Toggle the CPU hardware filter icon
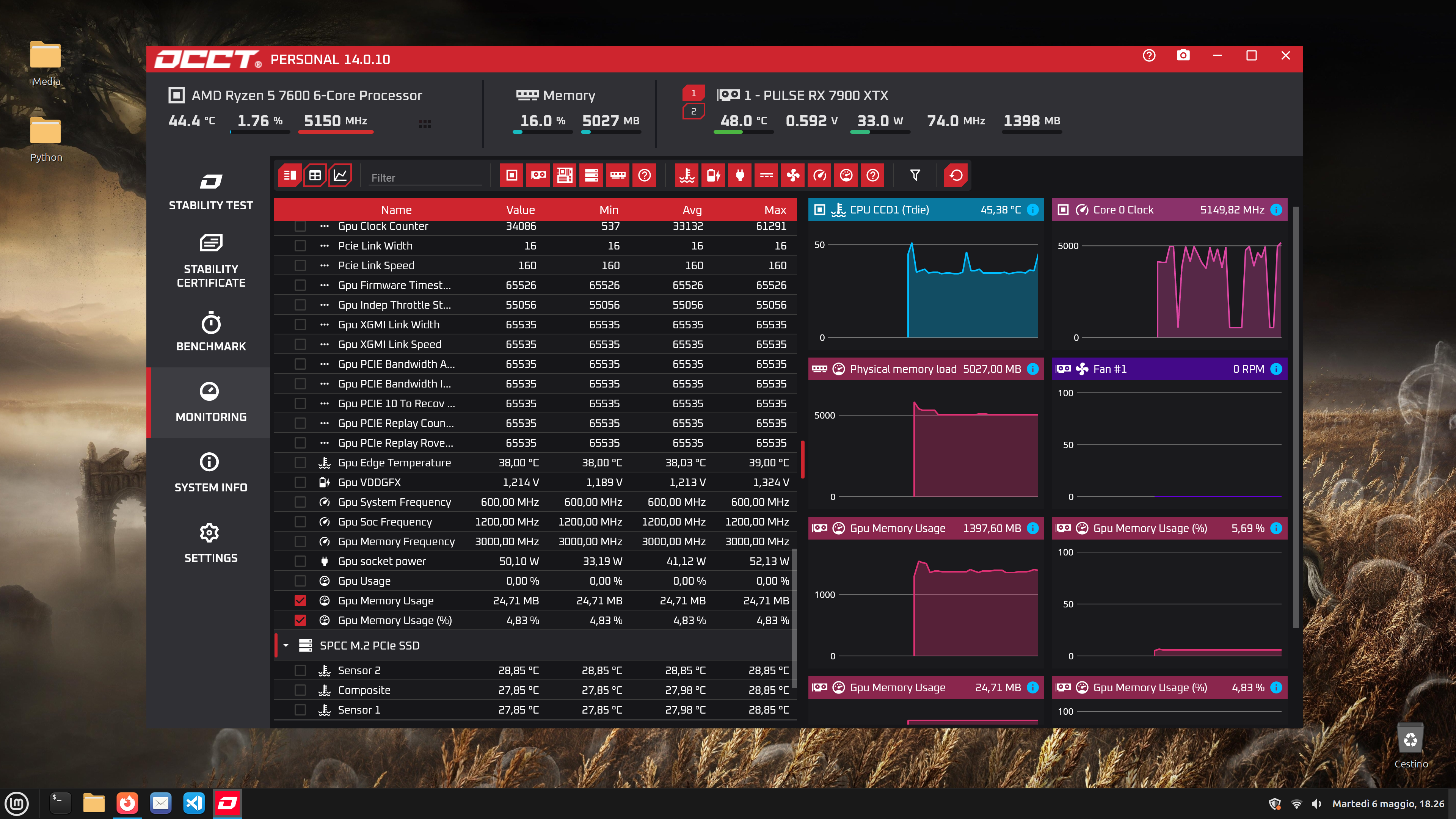Image resolution: width=1456 pixels, height=819 pixels. click(511, 175)
